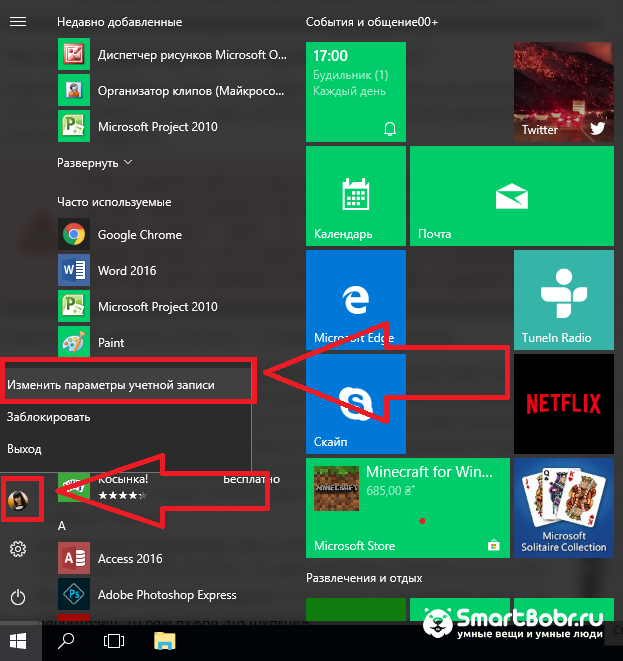Launch the Clip Organizer app icon
This screenshot has height=661, width=623.
point(74,90)
